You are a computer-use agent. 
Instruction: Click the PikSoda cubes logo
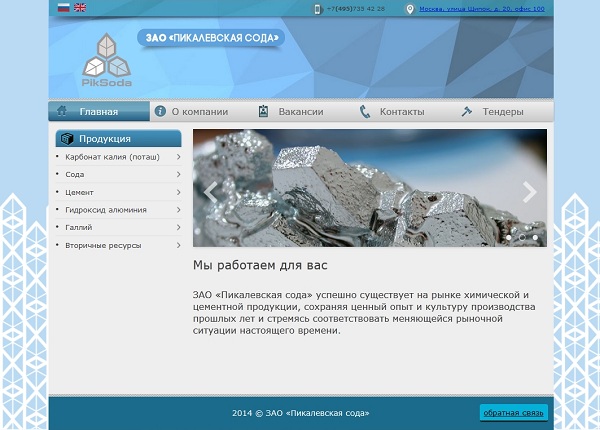(107, 60)
